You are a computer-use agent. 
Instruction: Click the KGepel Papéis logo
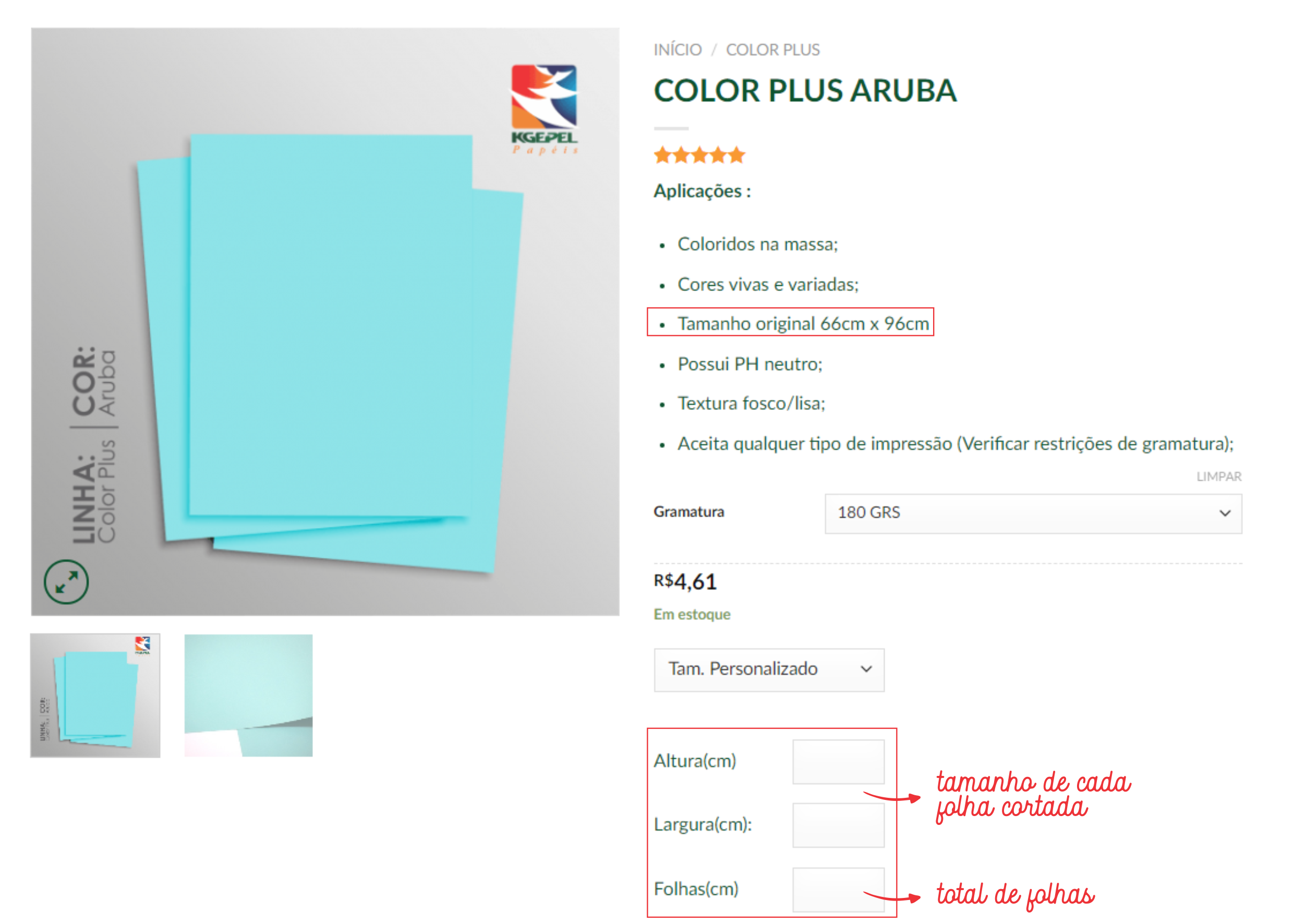click(544, 109)
